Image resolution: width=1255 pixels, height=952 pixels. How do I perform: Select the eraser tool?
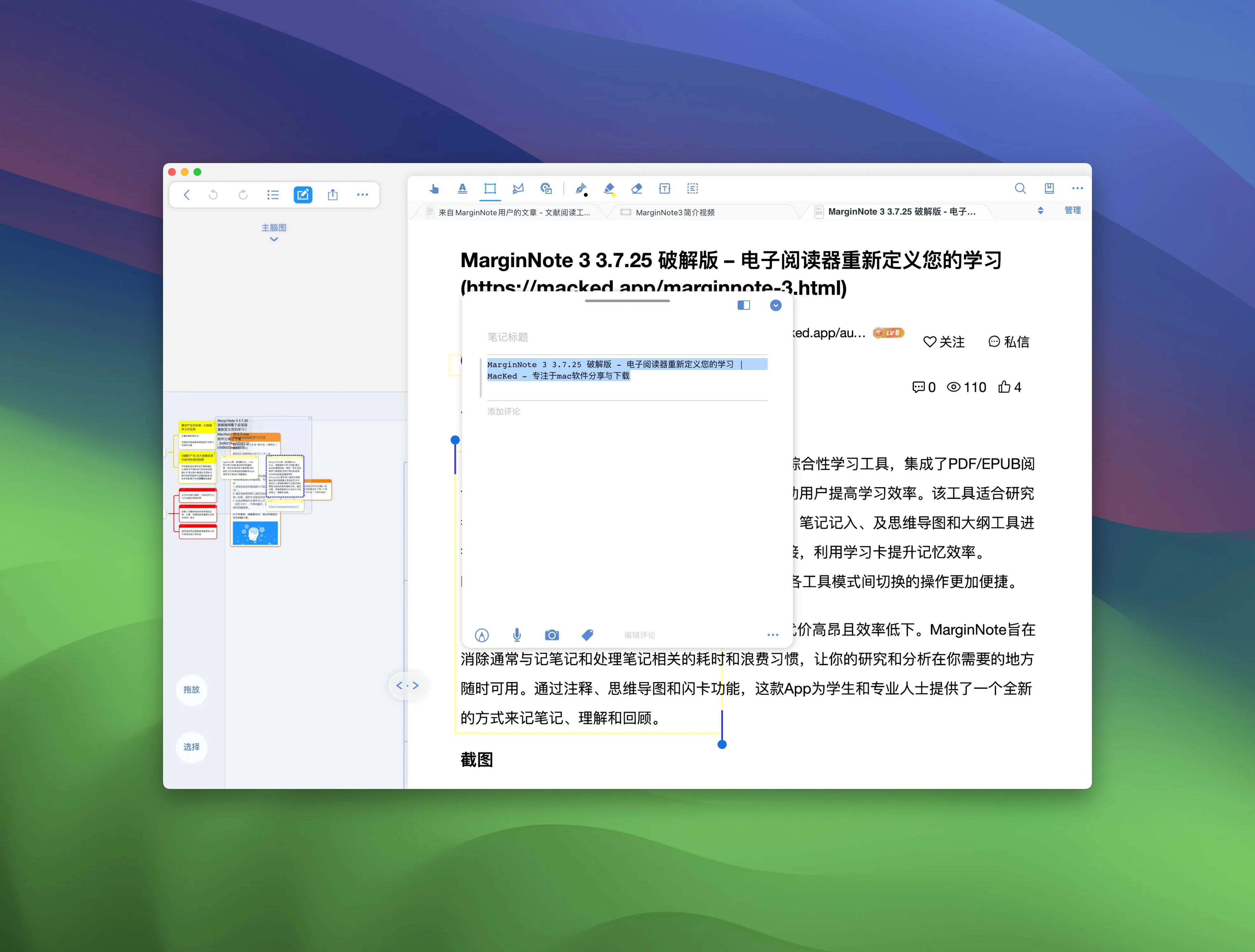tap(637, 189)
